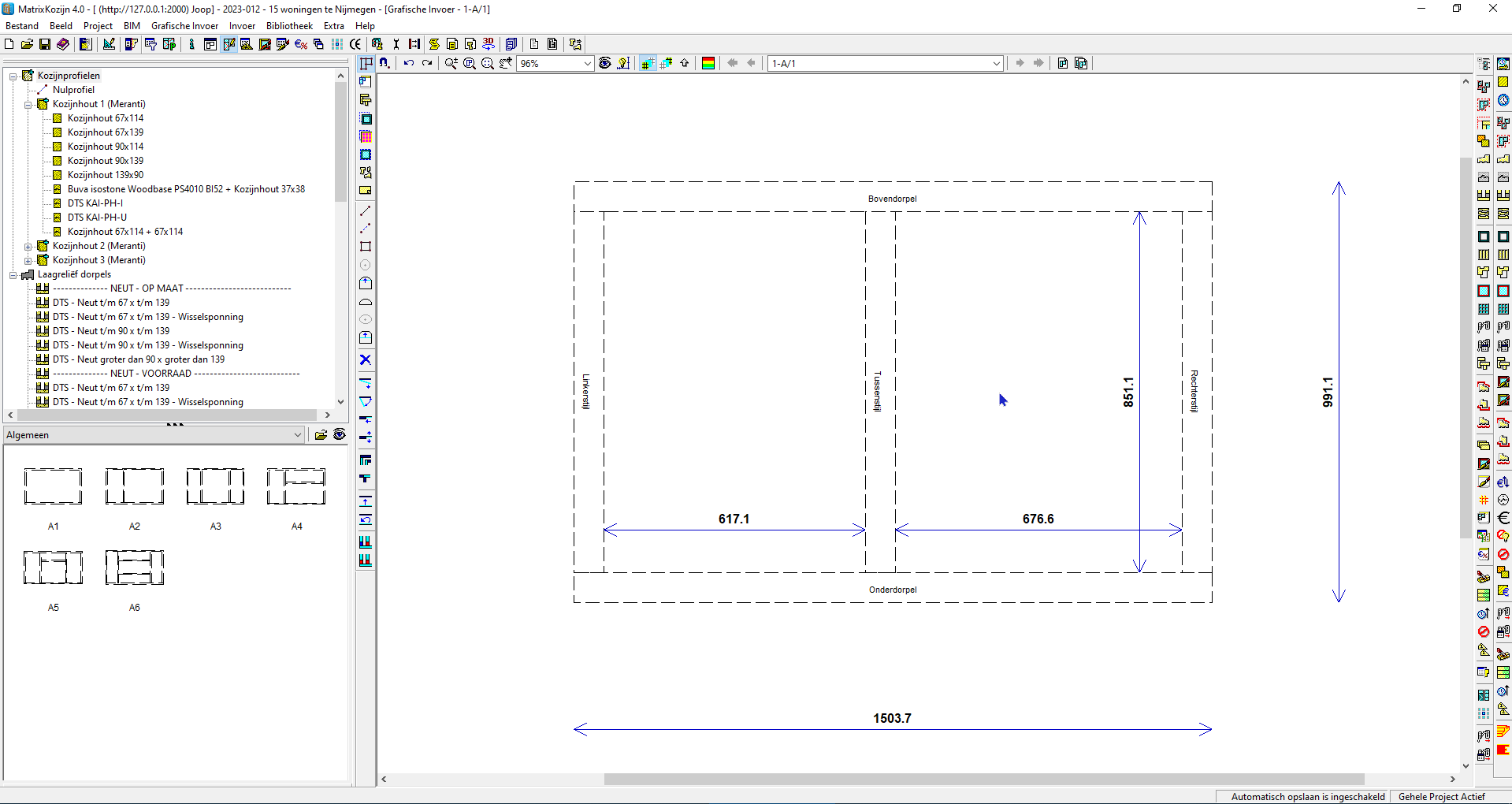Click the Undo arrow icon
Viewport: 1512px width, 804px height.
coord(408,63)
